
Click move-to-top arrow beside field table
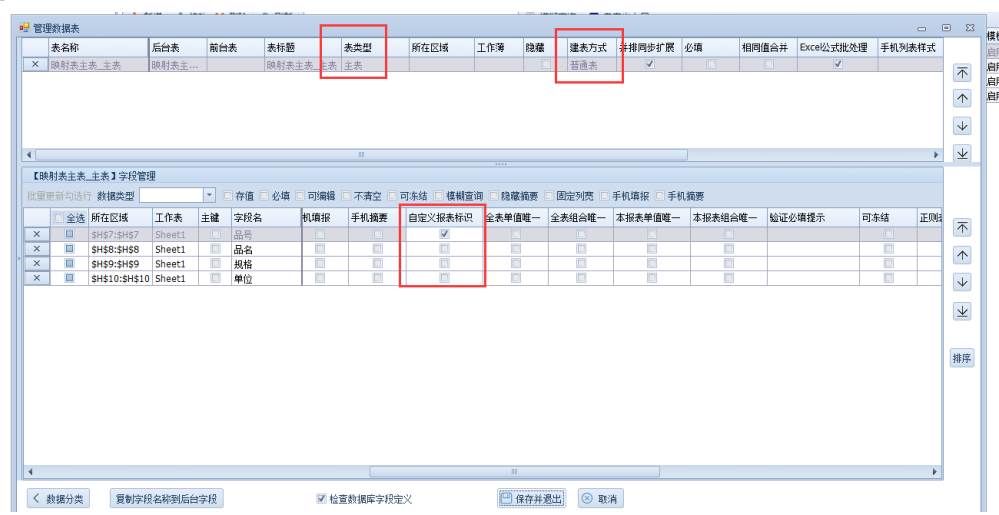pos(961,228)
